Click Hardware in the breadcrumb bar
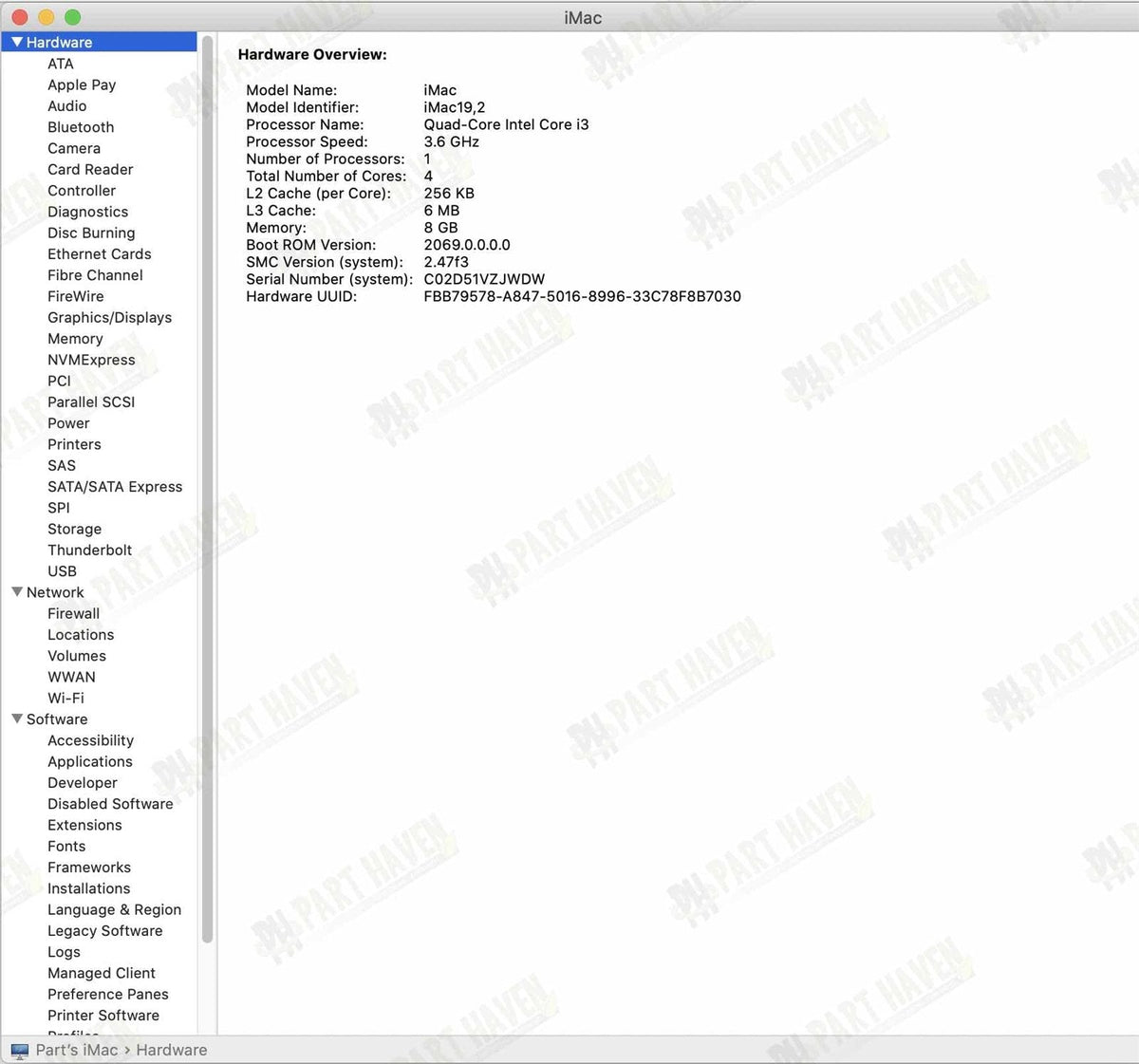 pos(171,1050)
